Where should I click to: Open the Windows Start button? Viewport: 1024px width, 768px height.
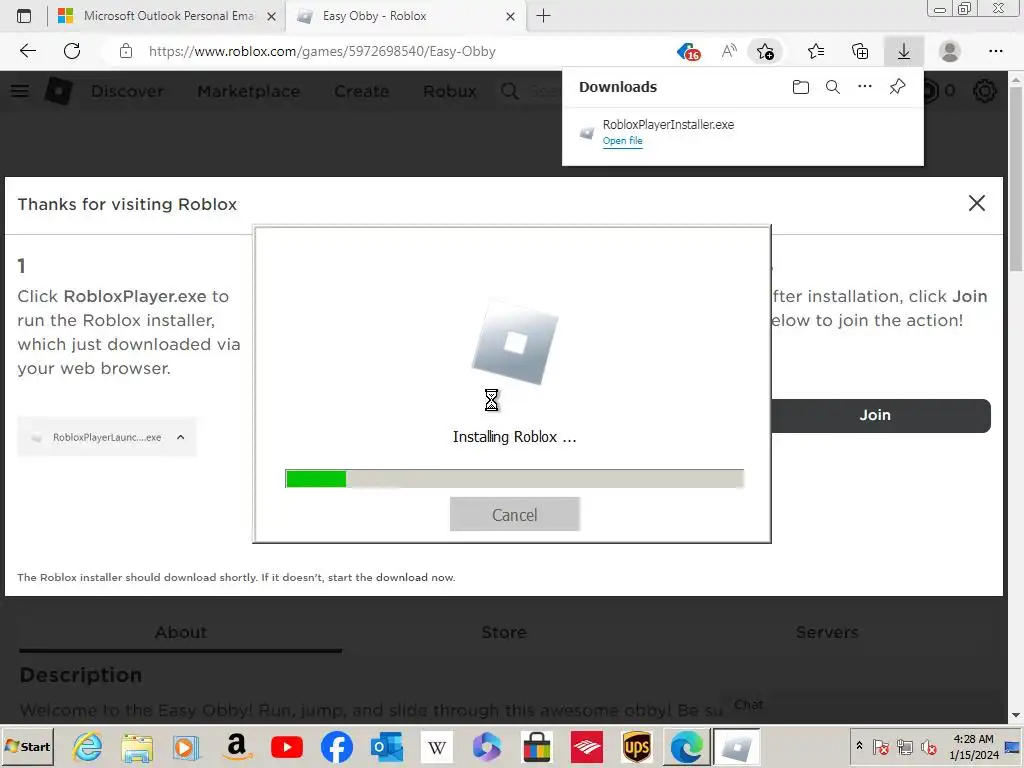click(x=27, y=746)
